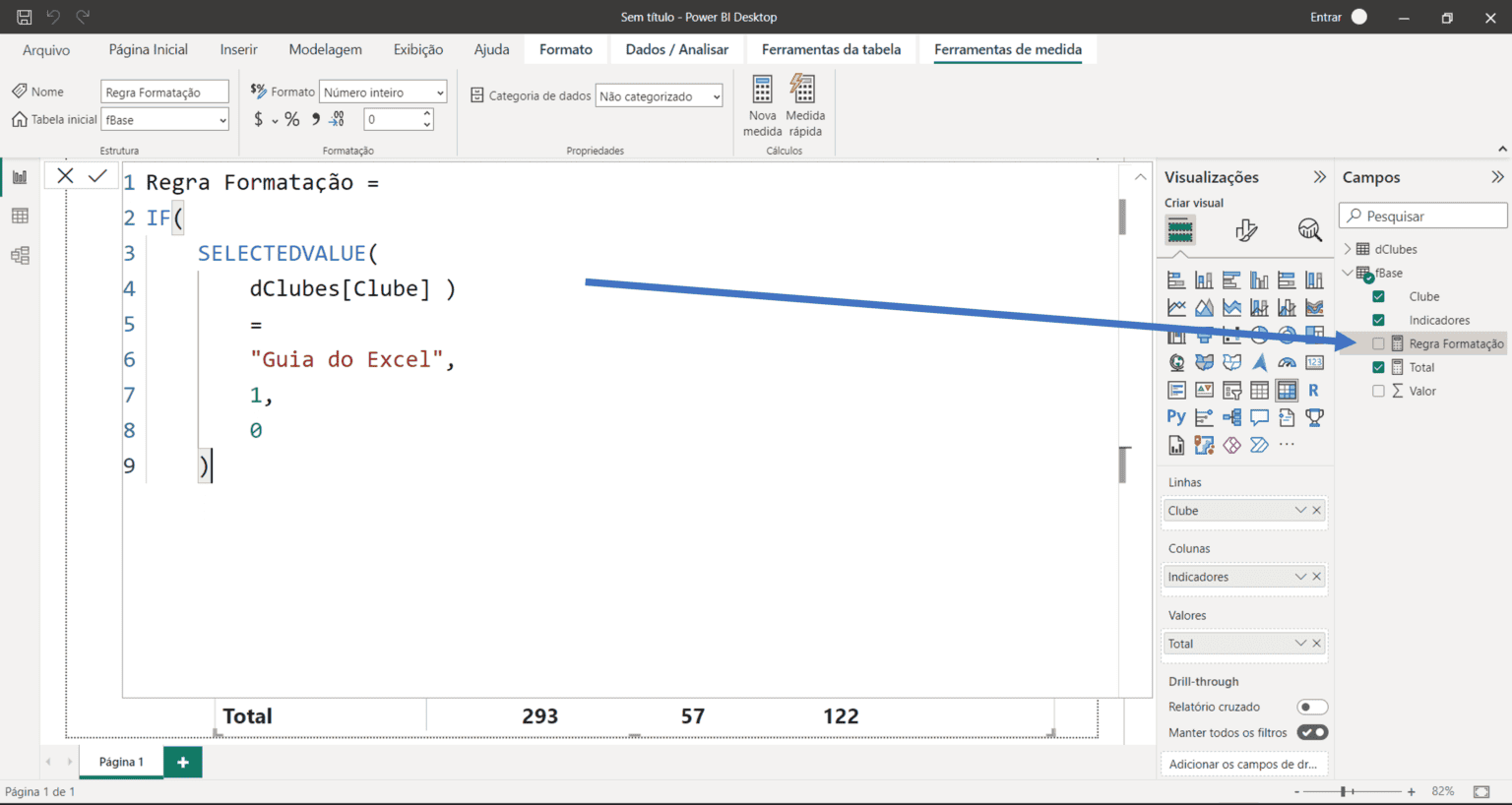1512x805 pixels.
Task: Adjust the zoom slider at bottom right
Action: 1344,791
